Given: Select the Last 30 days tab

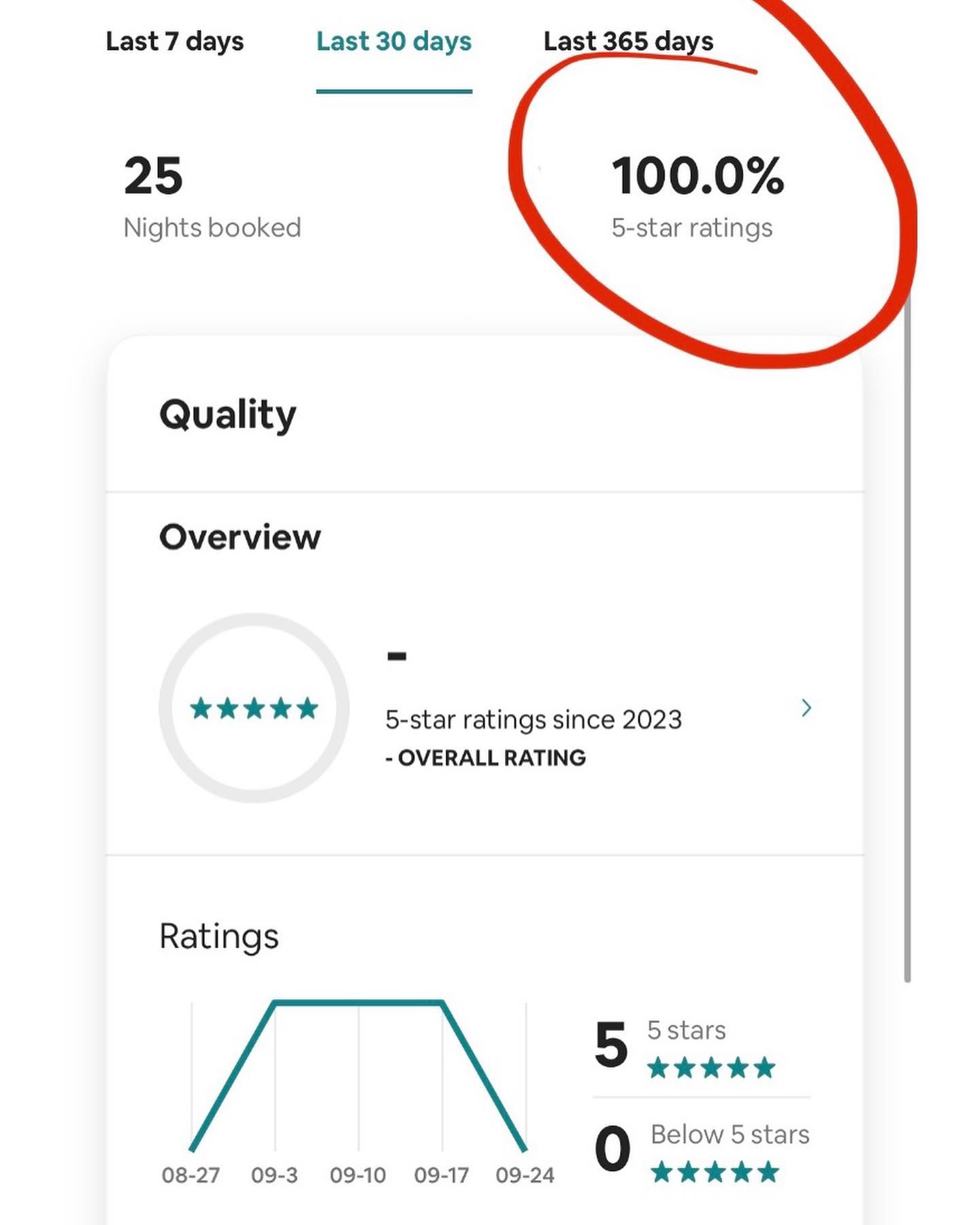Looking at the screenshot, I should tap(393, 42).
